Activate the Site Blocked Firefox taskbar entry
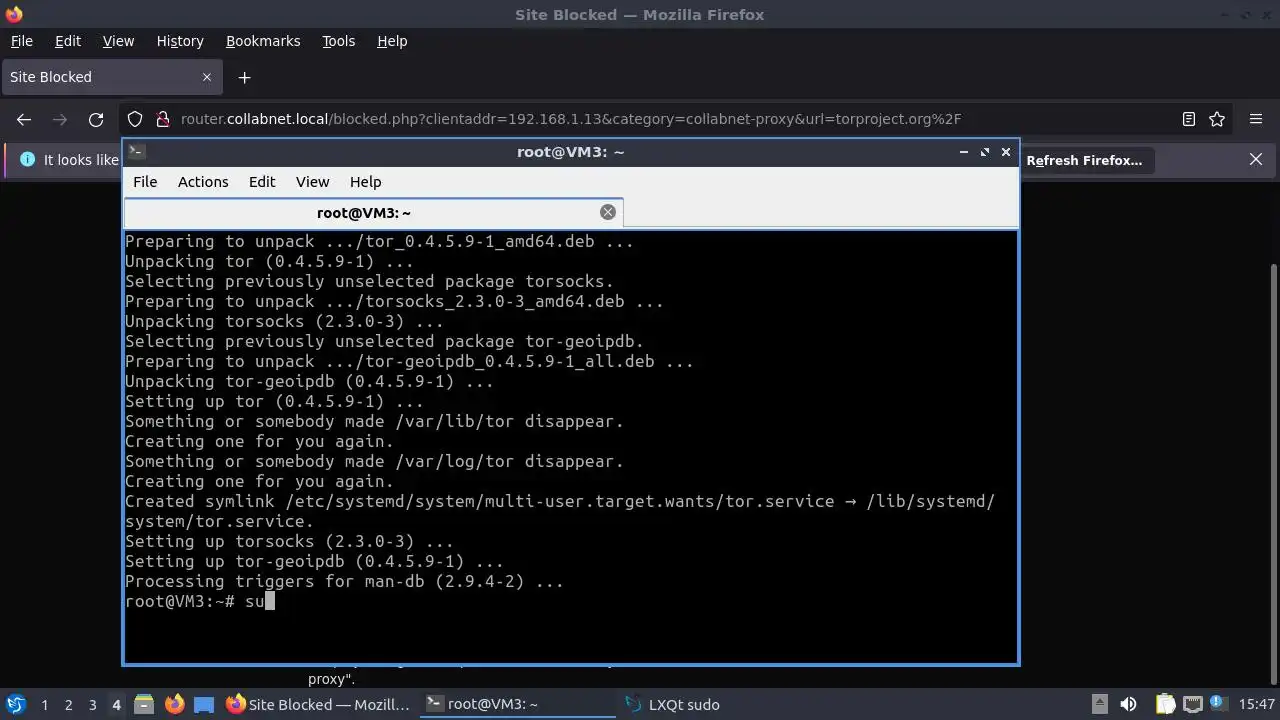This screenshot has width=1280, height=720. 319,704
